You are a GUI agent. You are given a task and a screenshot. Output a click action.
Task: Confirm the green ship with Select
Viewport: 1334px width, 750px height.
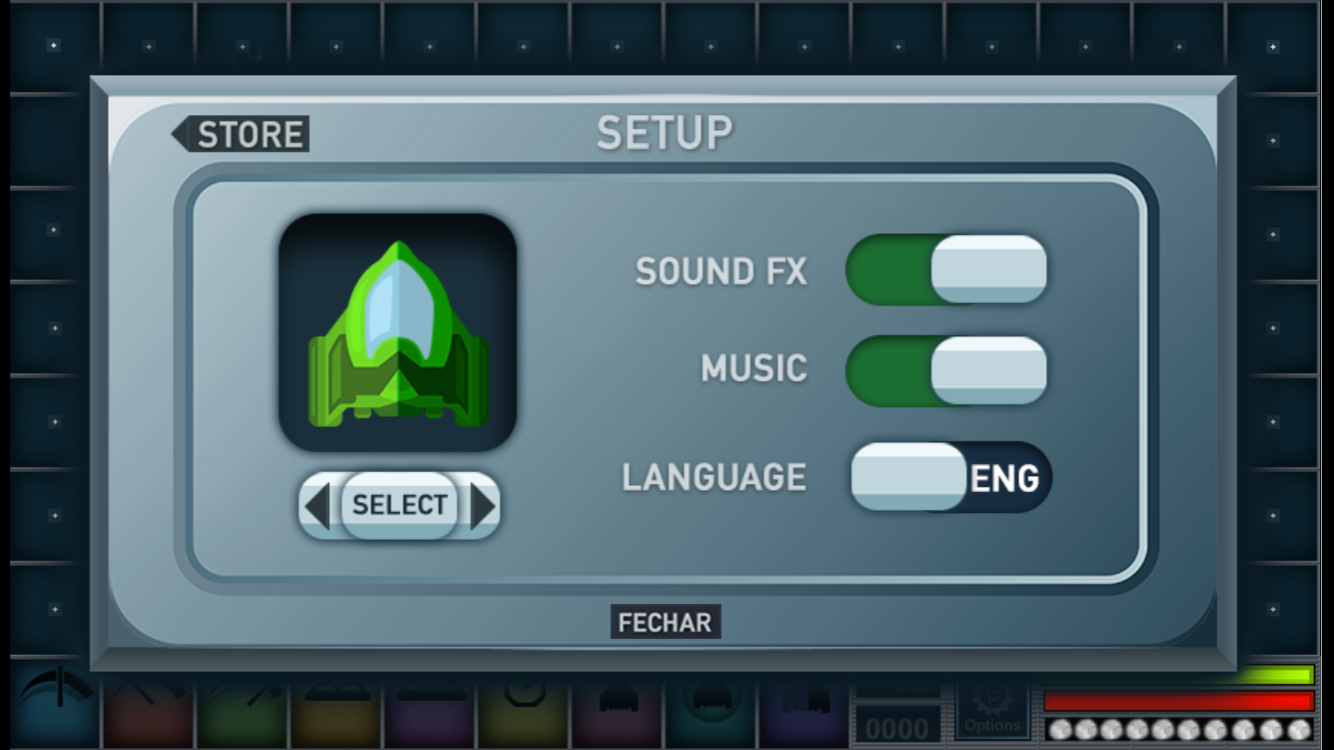coord(399,505)
